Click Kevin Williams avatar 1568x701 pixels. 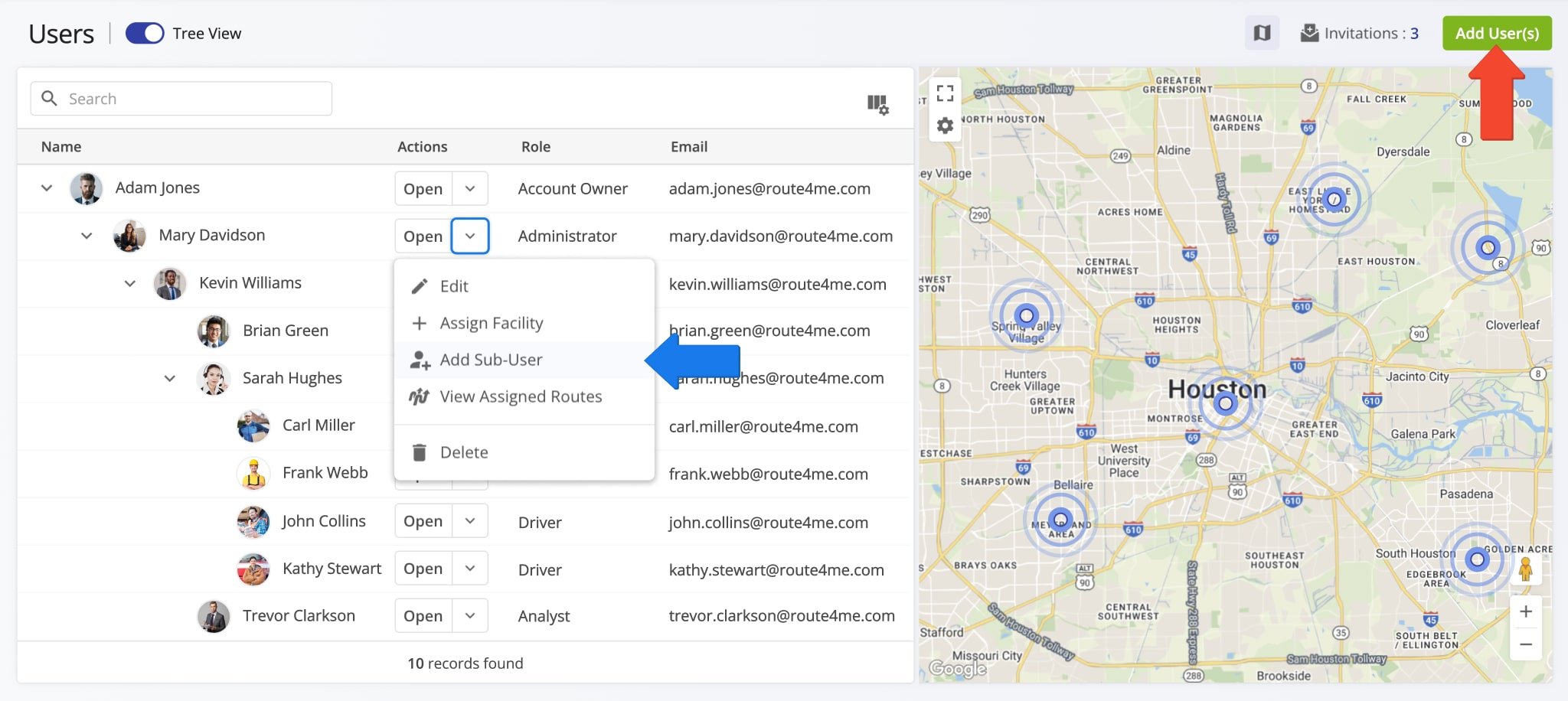pyautogui.click(x=170, y=283)
